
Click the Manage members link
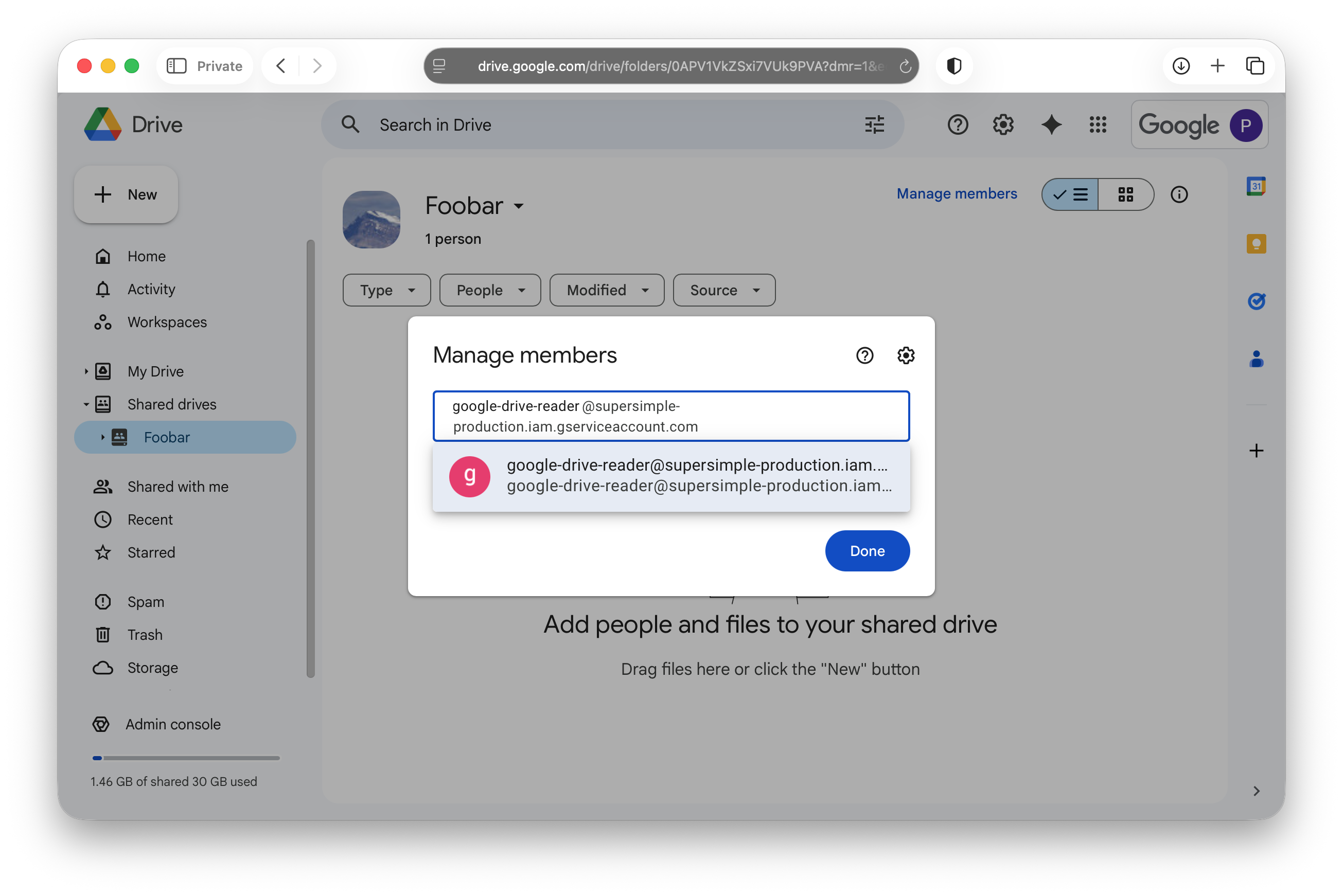[x=957, y=194]
